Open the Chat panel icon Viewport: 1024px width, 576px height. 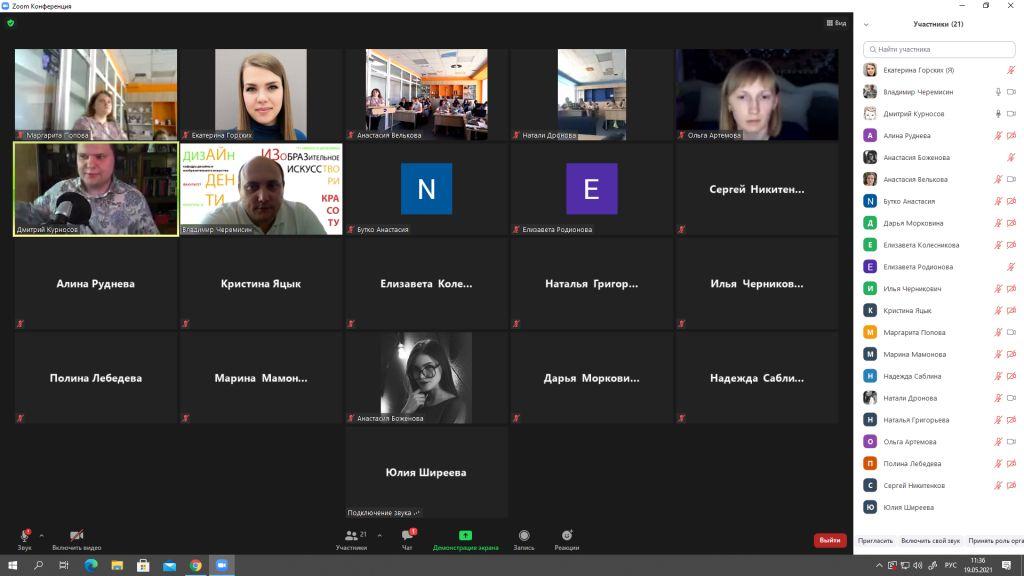(408, 536)
